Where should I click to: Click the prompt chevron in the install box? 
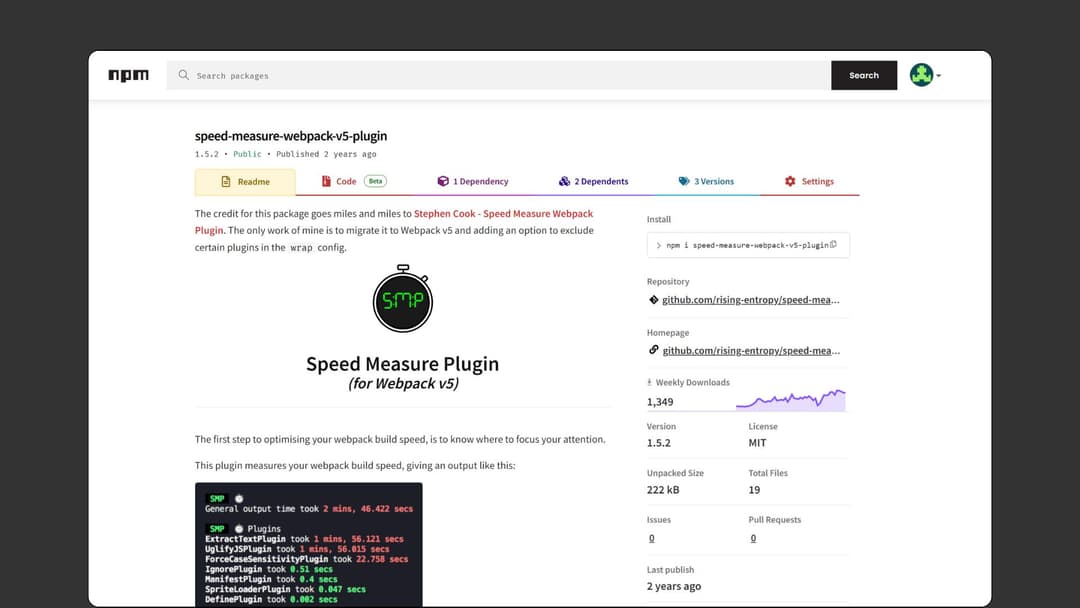[x=658, y=245]
